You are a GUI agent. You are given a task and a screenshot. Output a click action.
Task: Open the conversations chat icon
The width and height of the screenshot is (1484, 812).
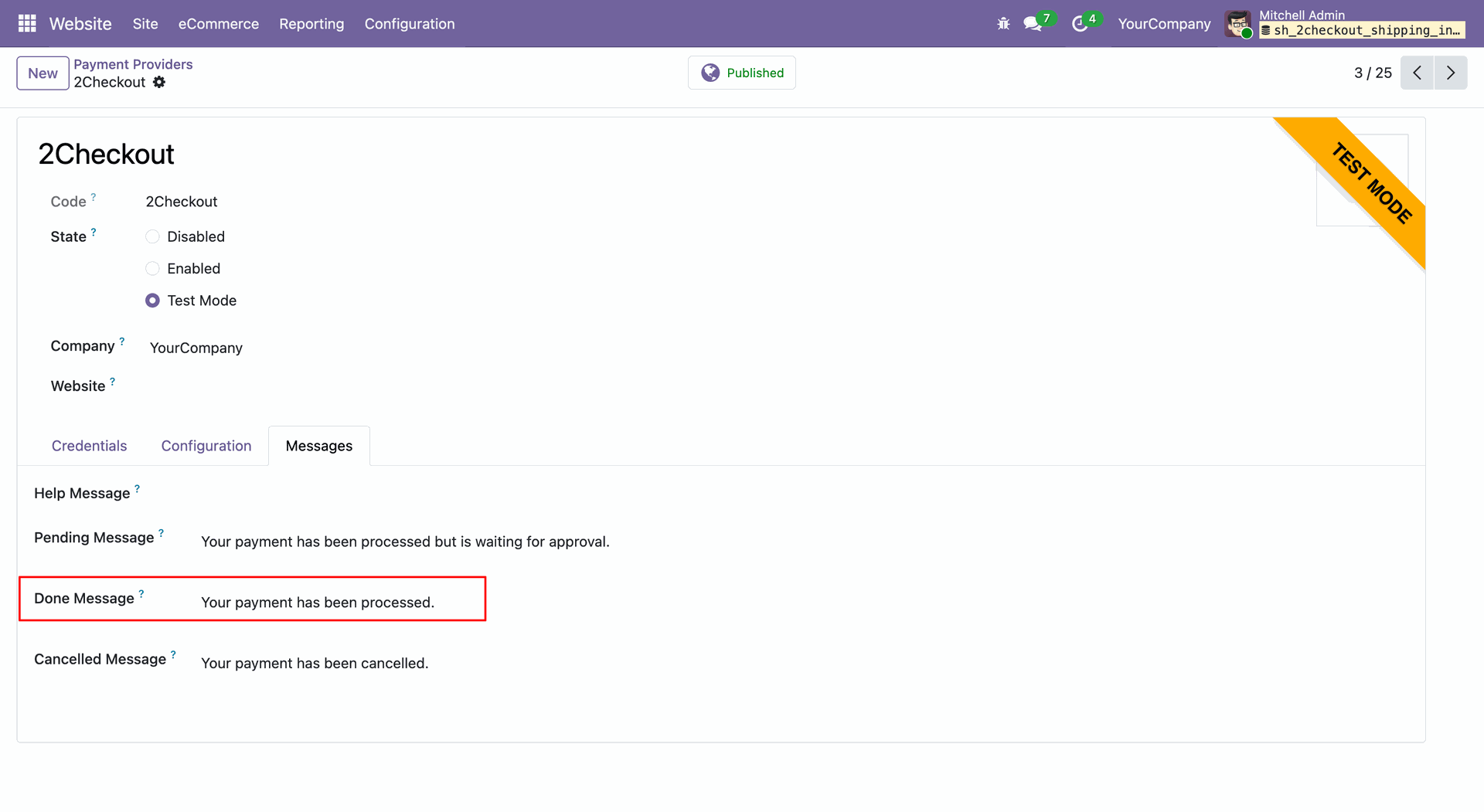pyautogui.click(x=1033, y=24)
